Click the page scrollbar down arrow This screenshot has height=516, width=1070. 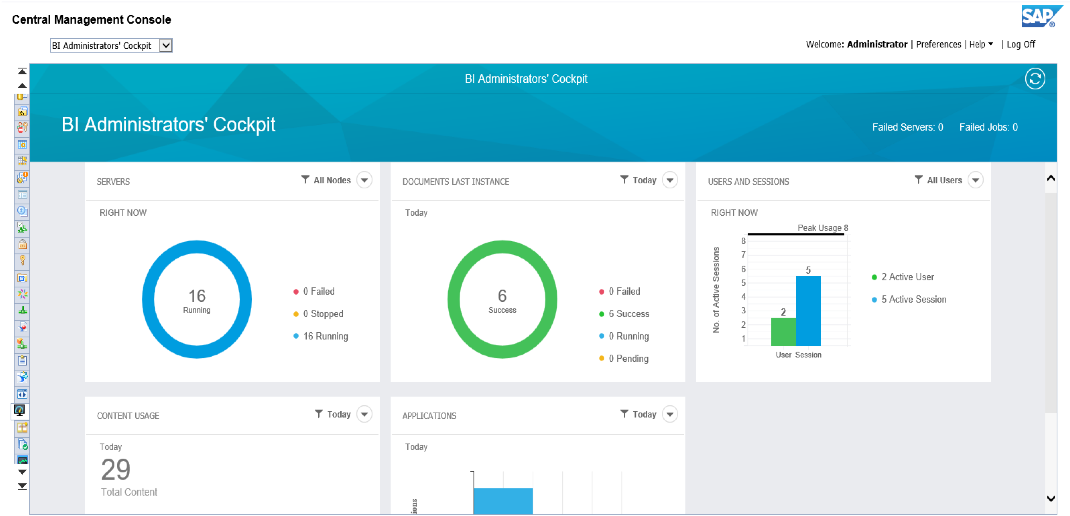(1051, 497)
